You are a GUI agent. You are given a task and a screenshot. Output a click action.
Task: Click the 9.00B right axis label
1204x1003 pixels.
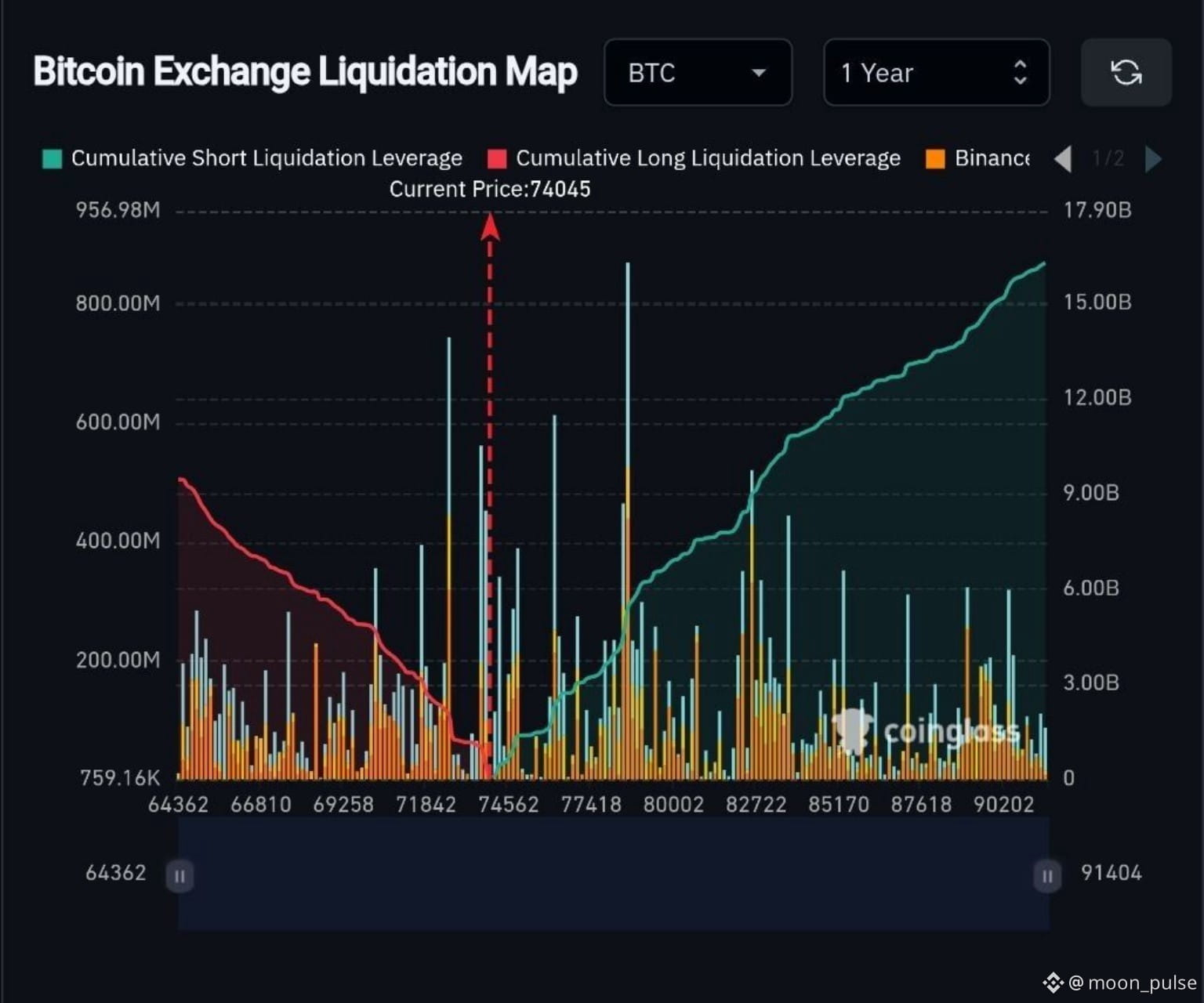click(1091, 493)
